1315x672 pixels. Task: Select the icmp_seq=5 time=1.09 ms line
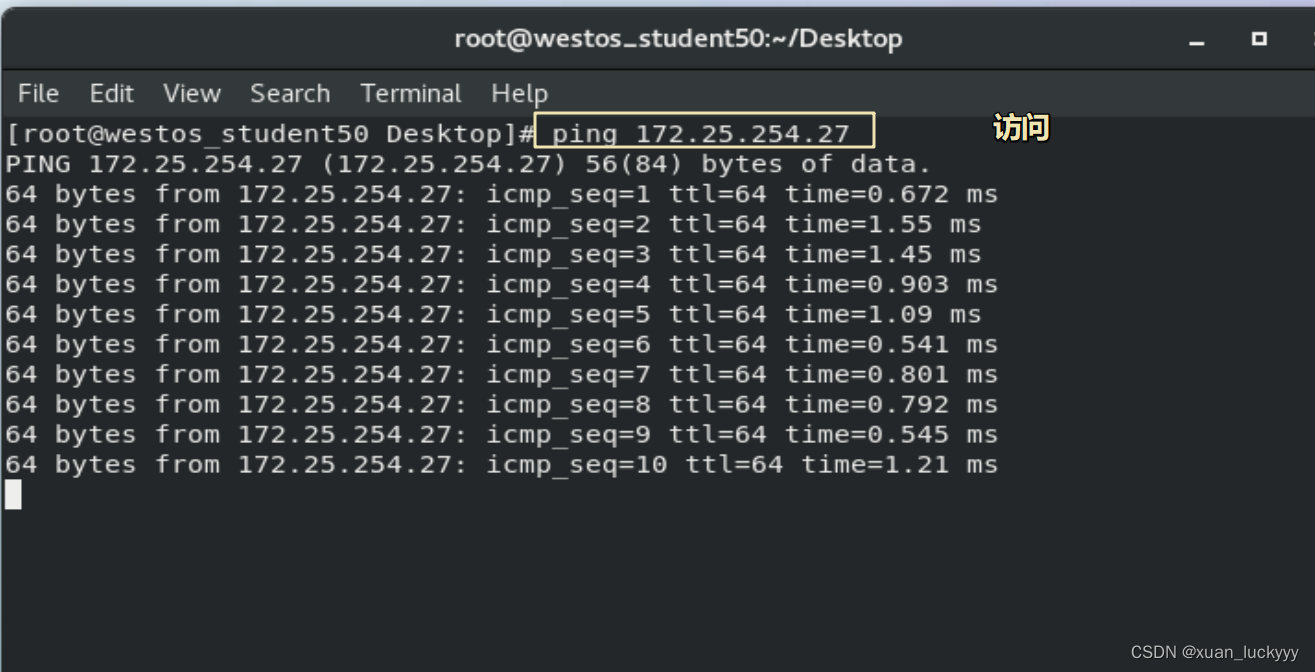493,314
